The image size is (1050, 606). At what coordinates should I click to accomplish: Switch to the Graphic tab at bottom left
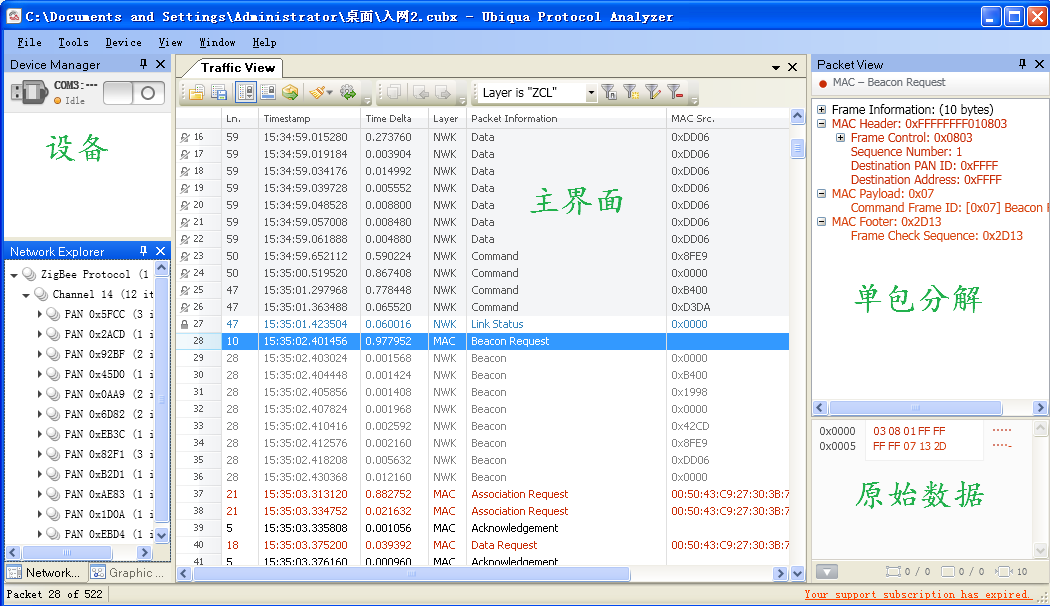coord(124,572)
